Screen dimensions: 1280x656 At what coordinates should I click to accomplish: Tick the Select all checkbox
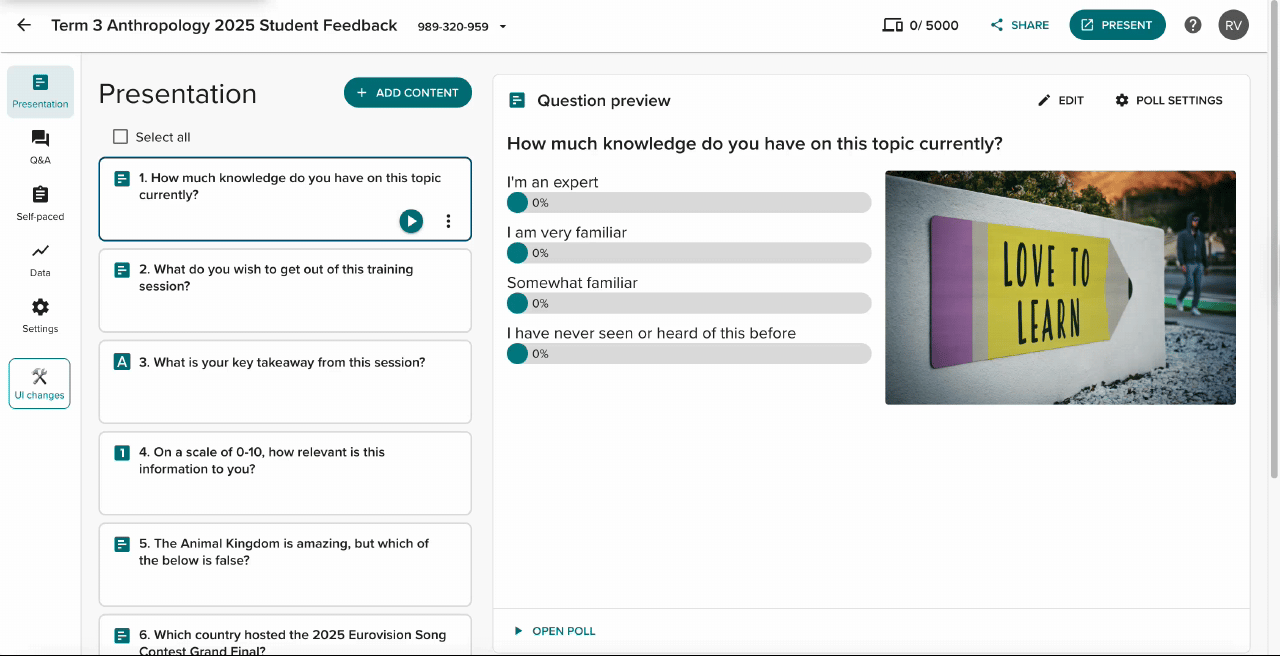pos(121,137)
